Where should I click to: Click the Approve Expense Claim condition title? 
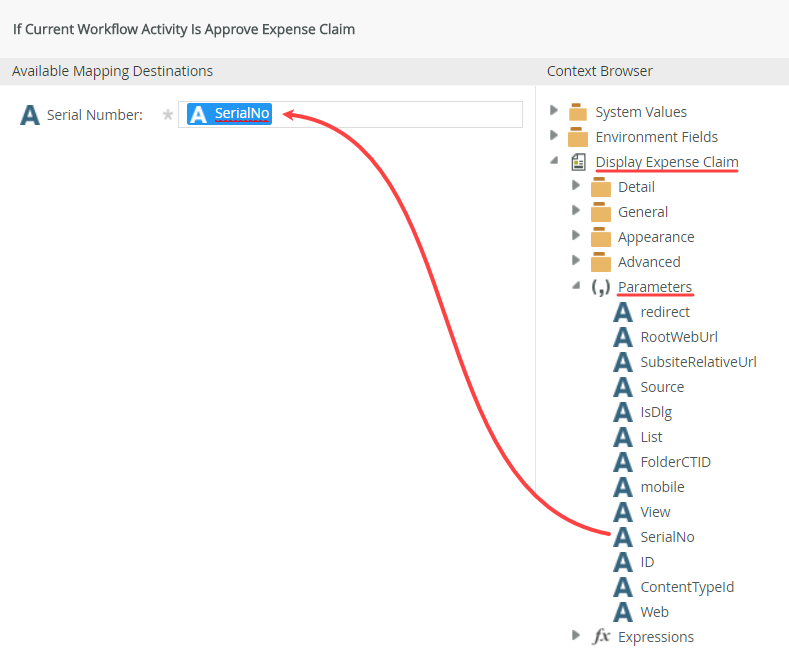(x=184, y=29)
